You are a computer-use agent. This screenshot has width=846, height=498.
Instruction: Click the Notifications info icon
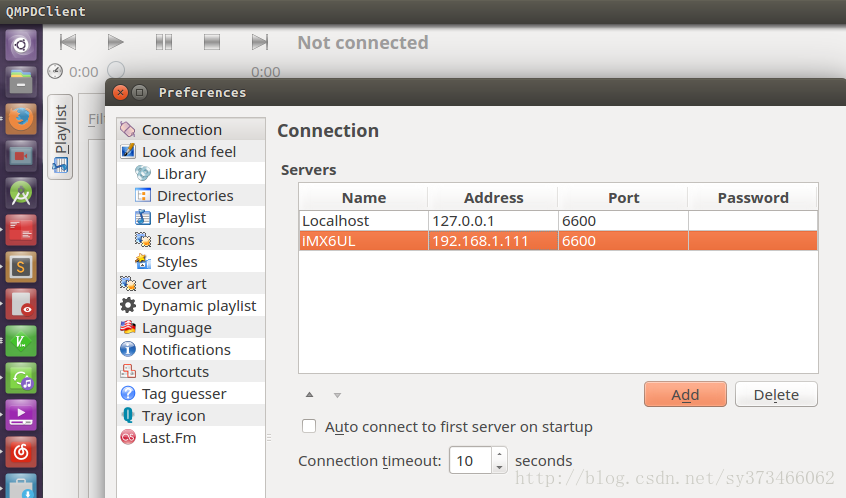pos(128,350)
